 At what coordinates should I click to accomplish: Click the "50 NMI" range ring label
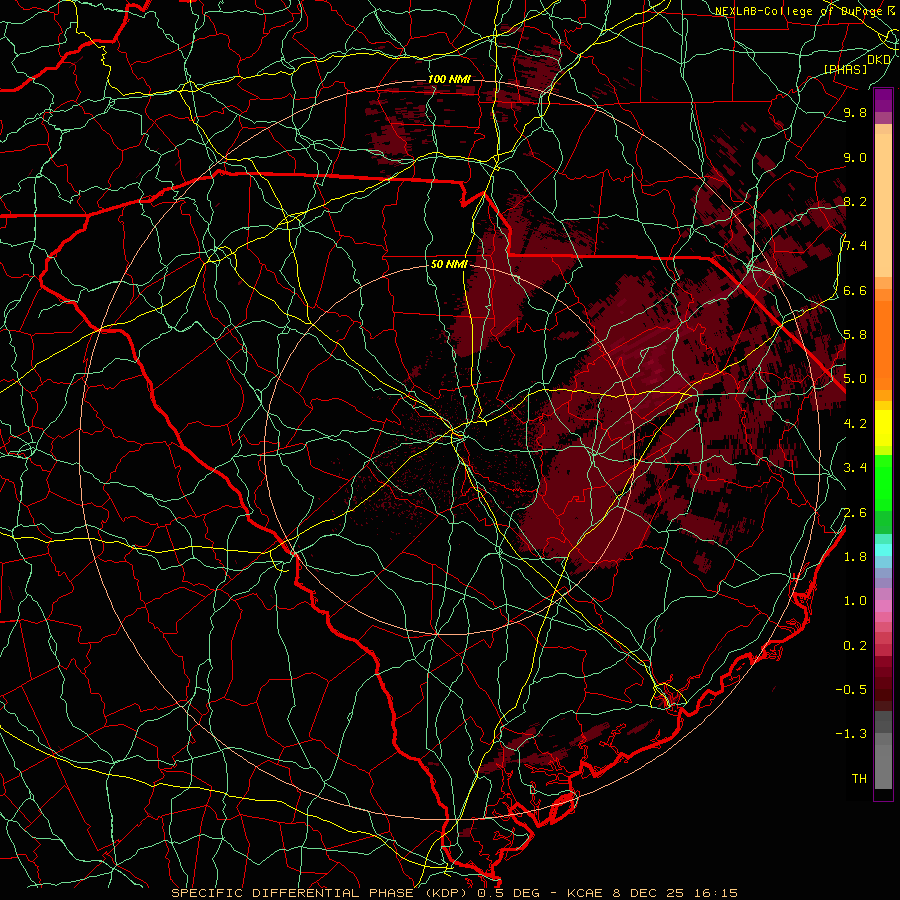pyautogui.click(x=449, y=265)
